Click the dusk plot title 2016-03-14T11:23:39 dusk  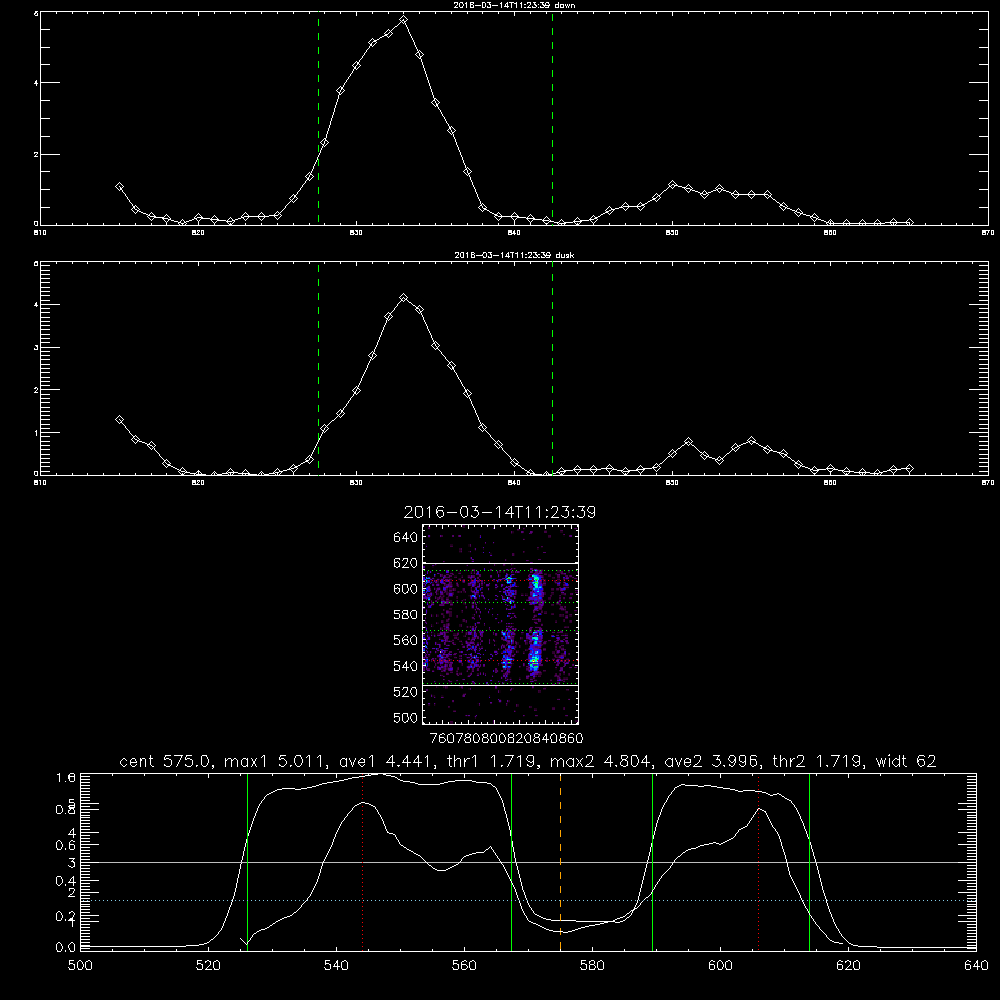514,255
